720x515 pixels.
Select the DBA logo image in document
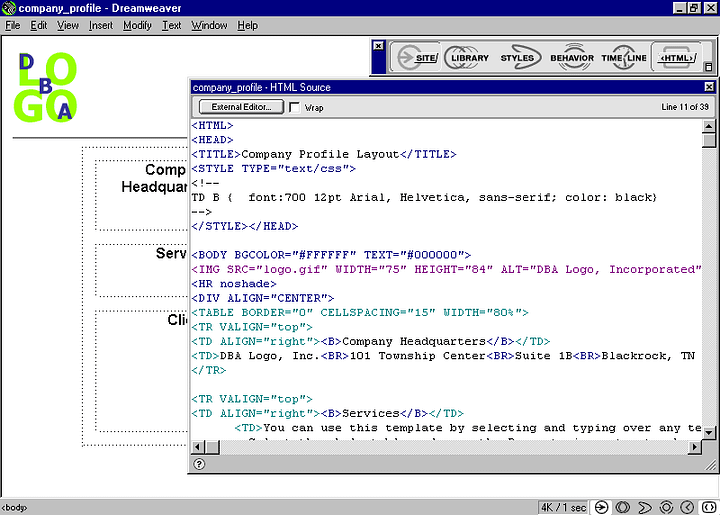(45, 88)
